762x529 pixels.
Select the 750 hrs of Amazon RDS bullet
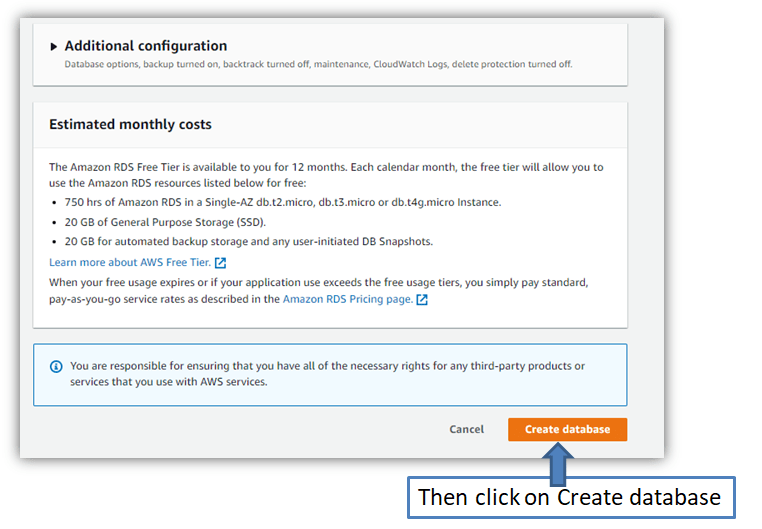pyautogui.click(x=283, y=203)
